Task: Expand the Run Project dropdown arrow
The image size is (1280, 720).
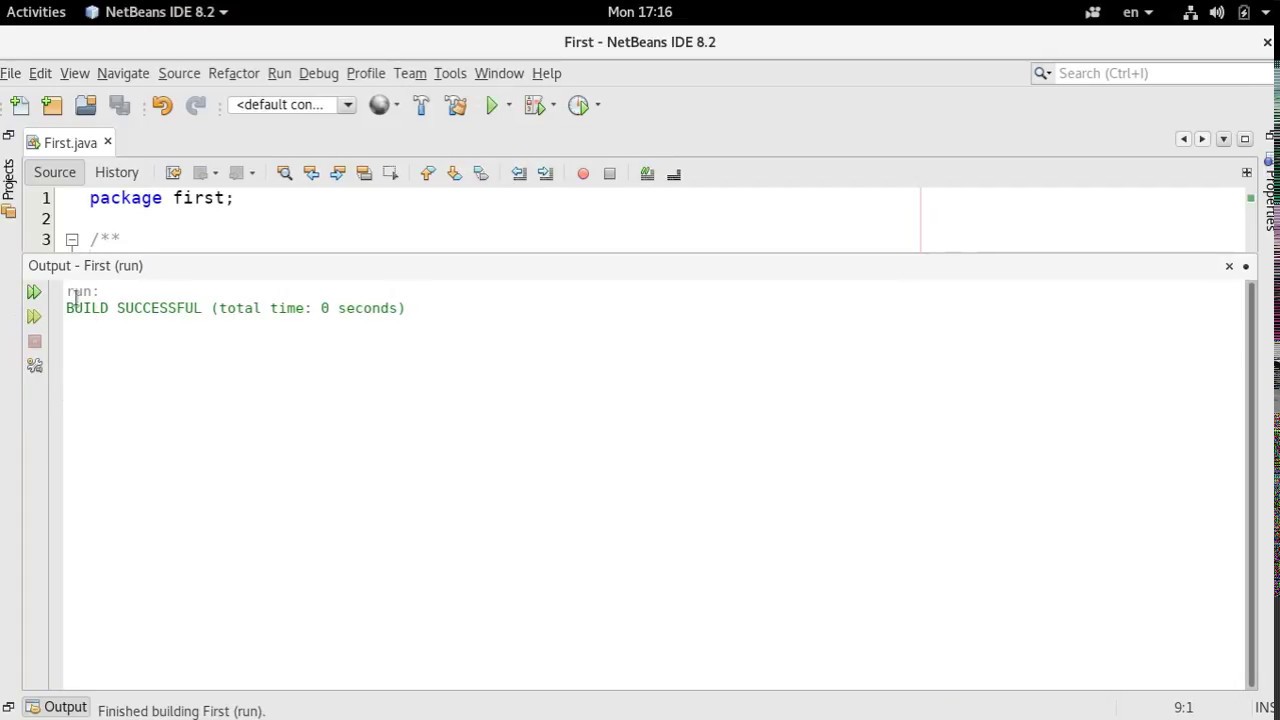Action: (x=509, y=105)
